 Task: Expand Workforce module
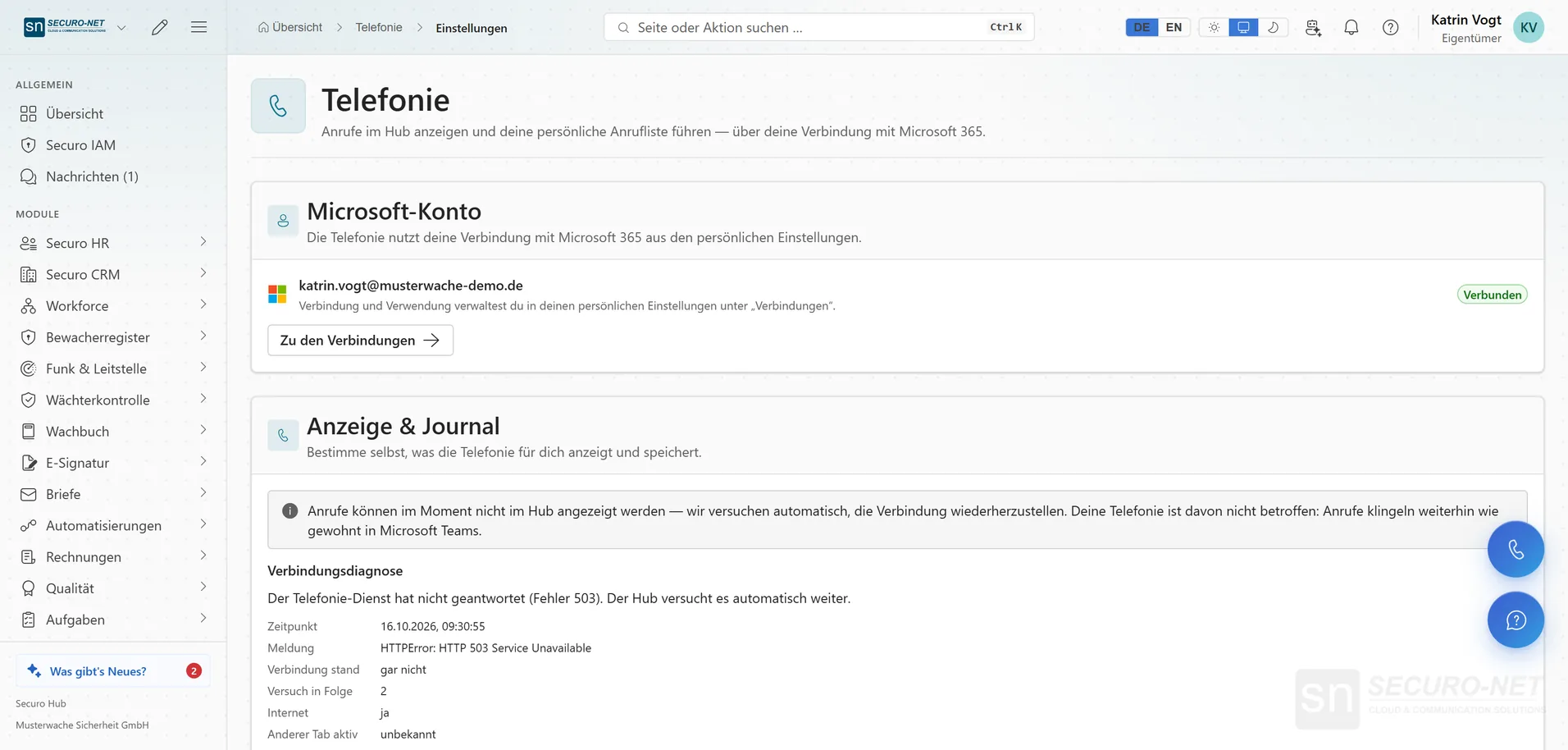pyautogui.click(x=203, y=304)
